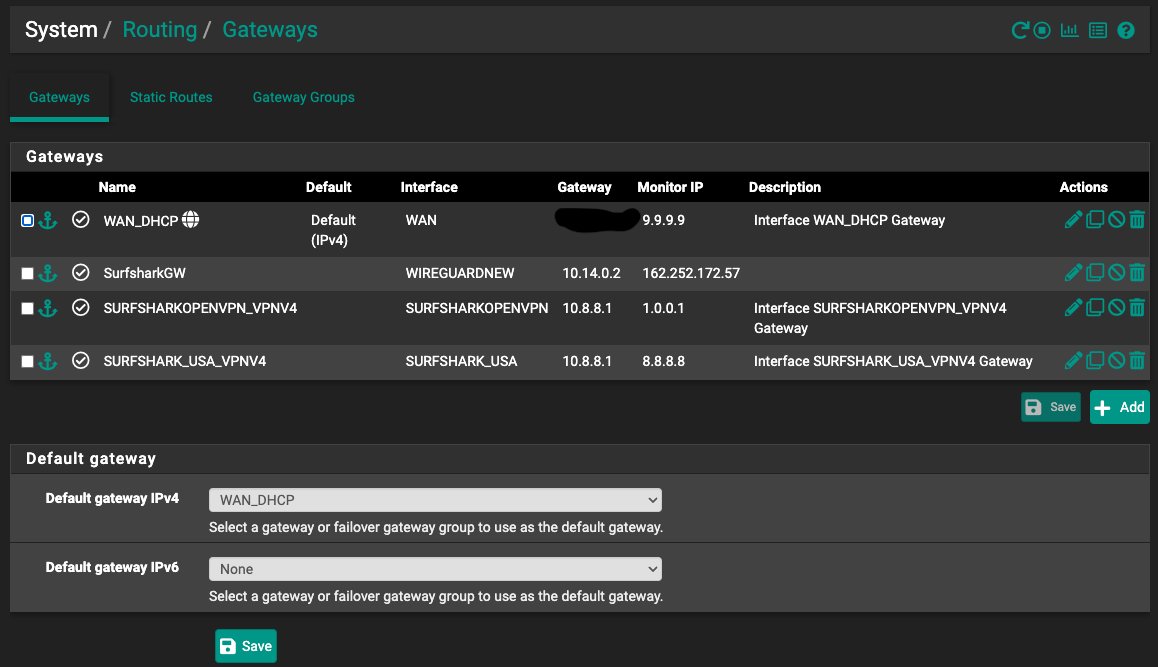The width and height of the screenshot is (1158, 667).
Task: Delete the SURFSHARKOPENVPN_VPNV4 gateway
Action: (x=1137, y=307)
